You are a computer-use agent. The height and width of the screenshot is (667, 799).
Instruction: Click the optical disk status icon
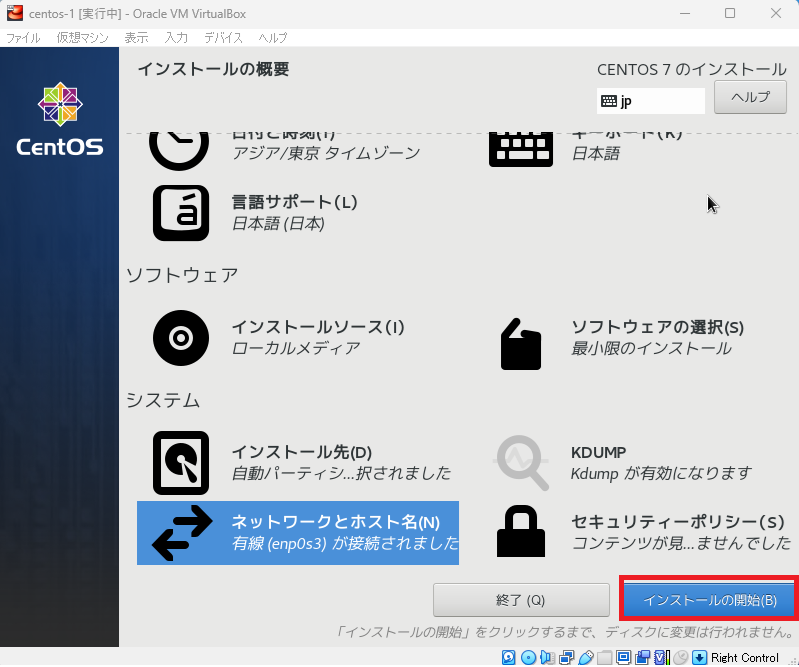tap(528, 657)
